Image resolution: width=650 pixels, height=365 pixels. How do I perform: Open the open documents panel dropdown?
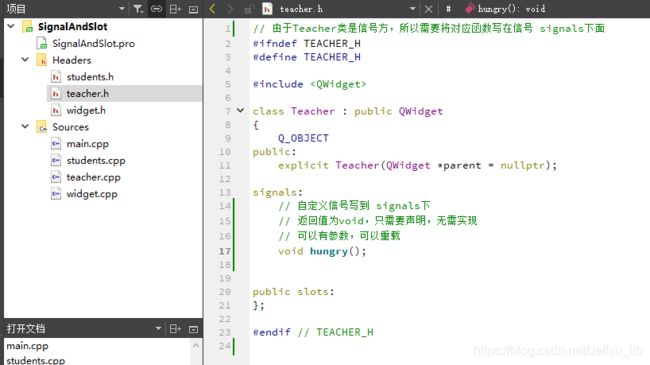click(158, 328)
